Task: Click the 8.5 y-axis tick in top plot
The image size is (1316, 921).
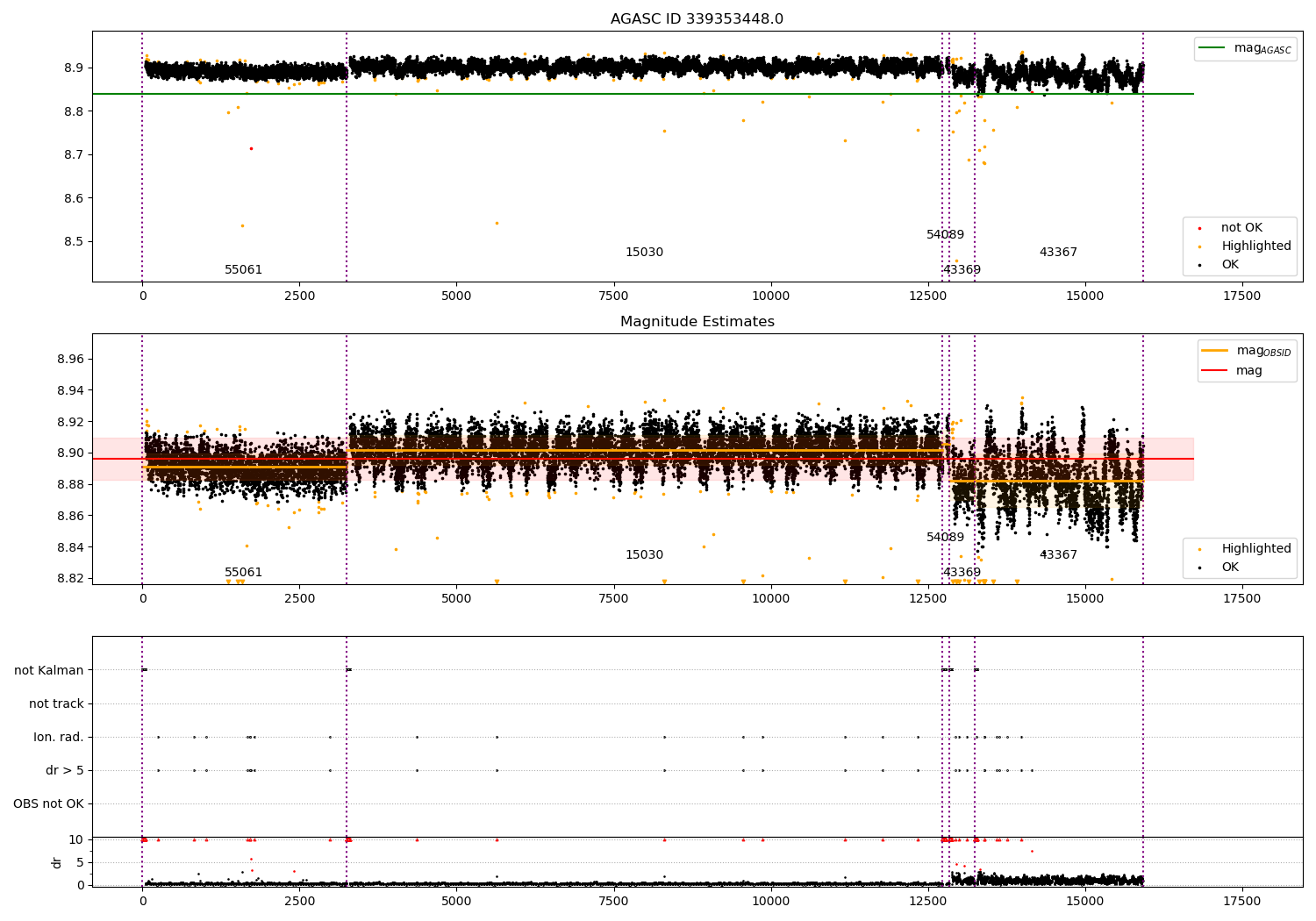Action: (x=74, y=242)
